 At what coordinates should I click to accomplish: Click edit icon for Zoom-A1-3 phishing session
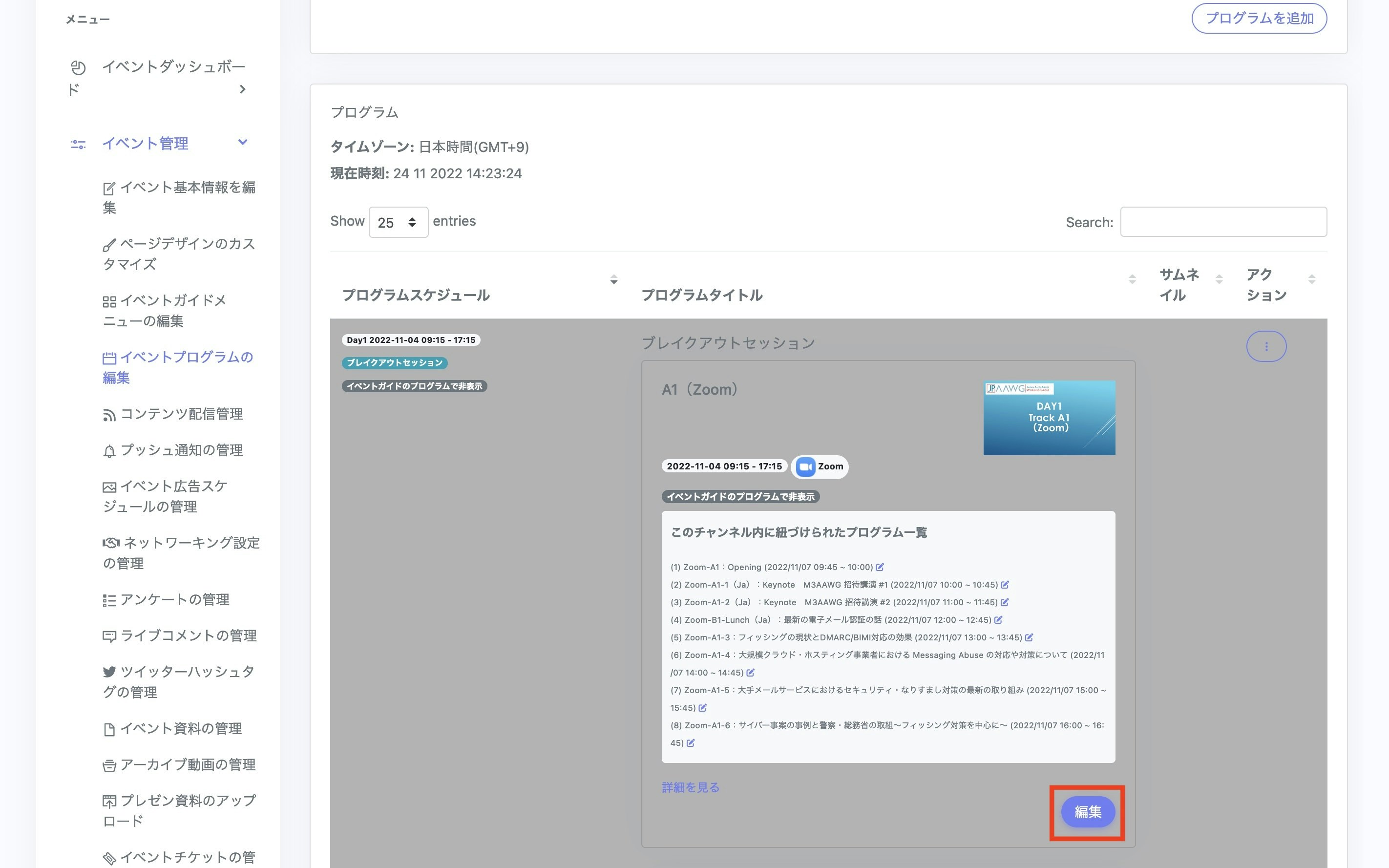pyautogui.click(x=1029, y=638)
